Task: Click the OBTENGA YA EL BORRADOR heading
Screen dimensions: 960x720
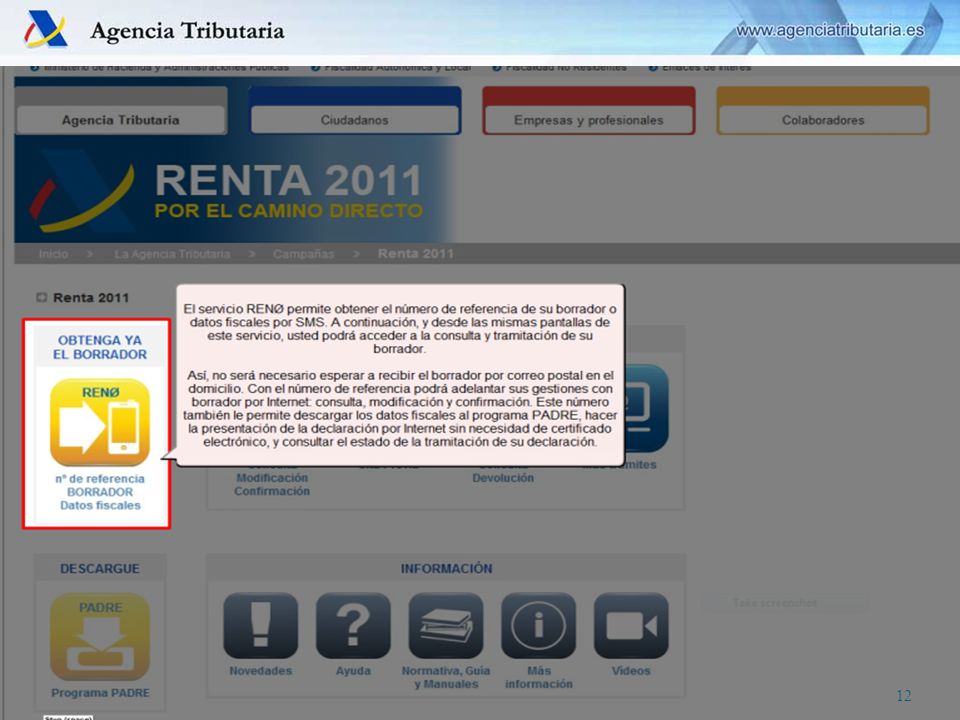Action: 100,347
